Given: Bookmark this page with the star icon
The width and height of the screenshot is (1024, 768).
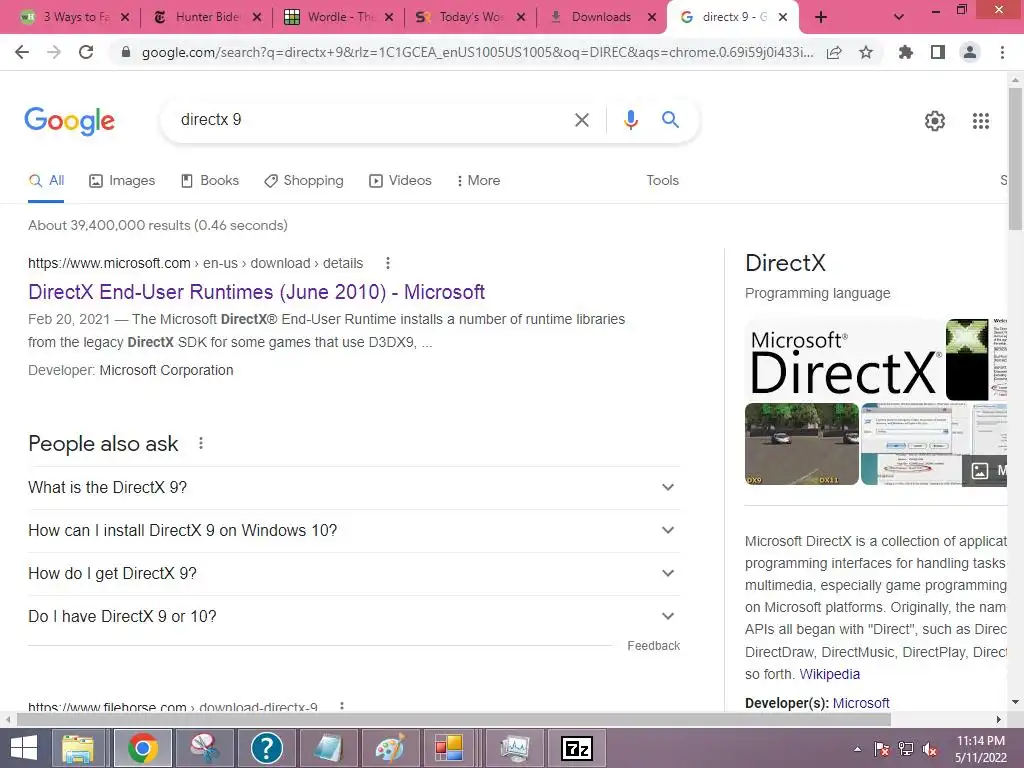Looking at the screenshot, I should 866,52.
